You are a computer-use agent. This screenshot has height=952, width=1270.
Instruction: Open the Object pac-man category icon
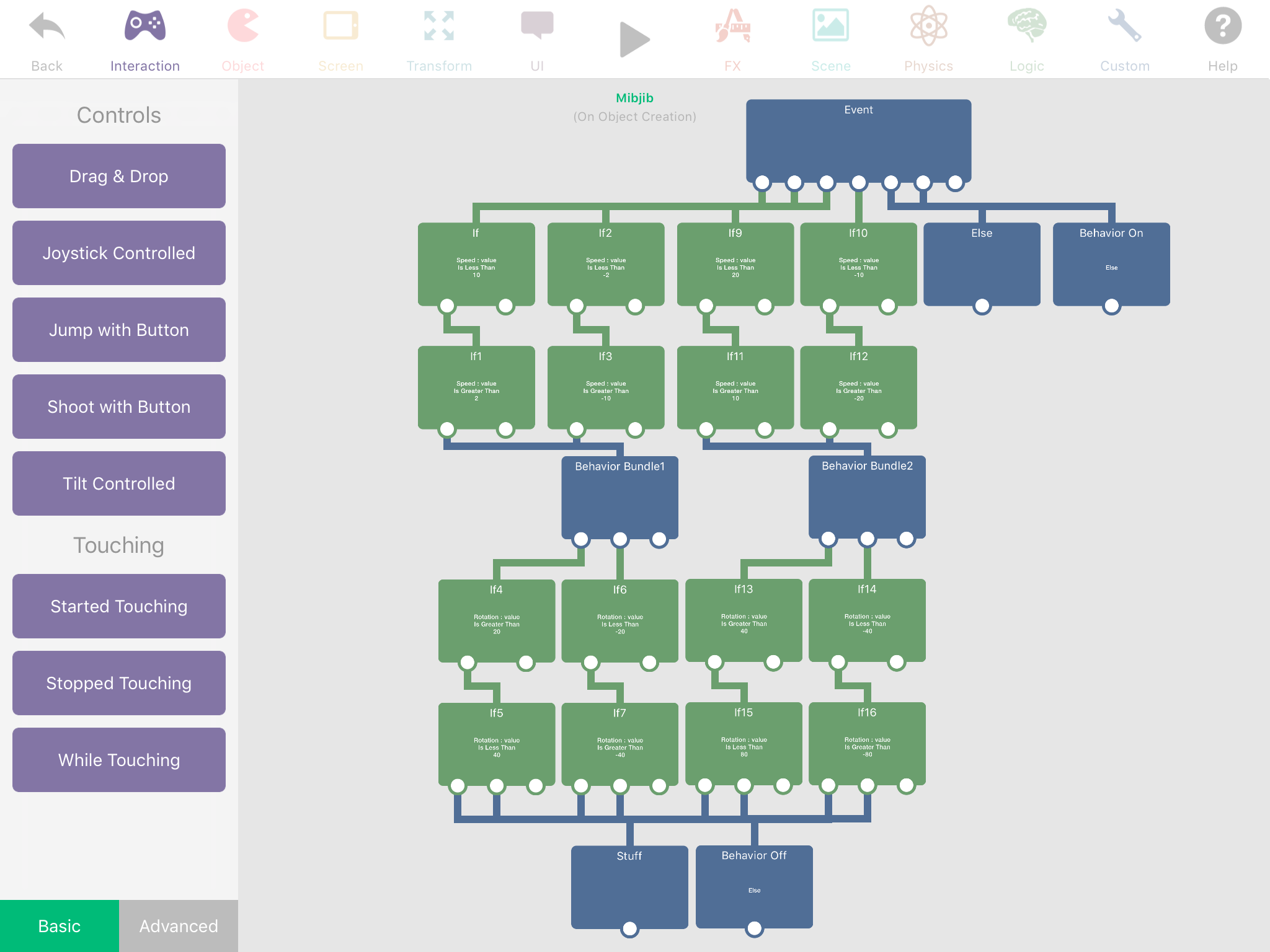[x=242, y=27]
